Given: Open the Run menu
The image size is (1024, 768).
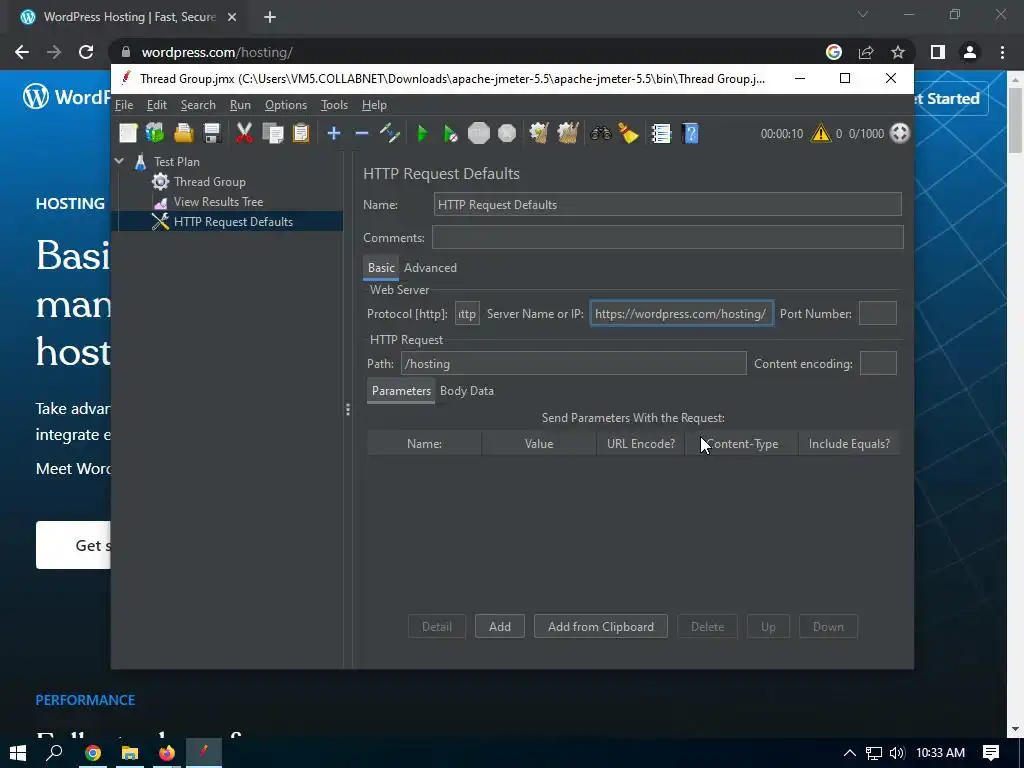Looking at the screenshot, I should tap(240, 104).
